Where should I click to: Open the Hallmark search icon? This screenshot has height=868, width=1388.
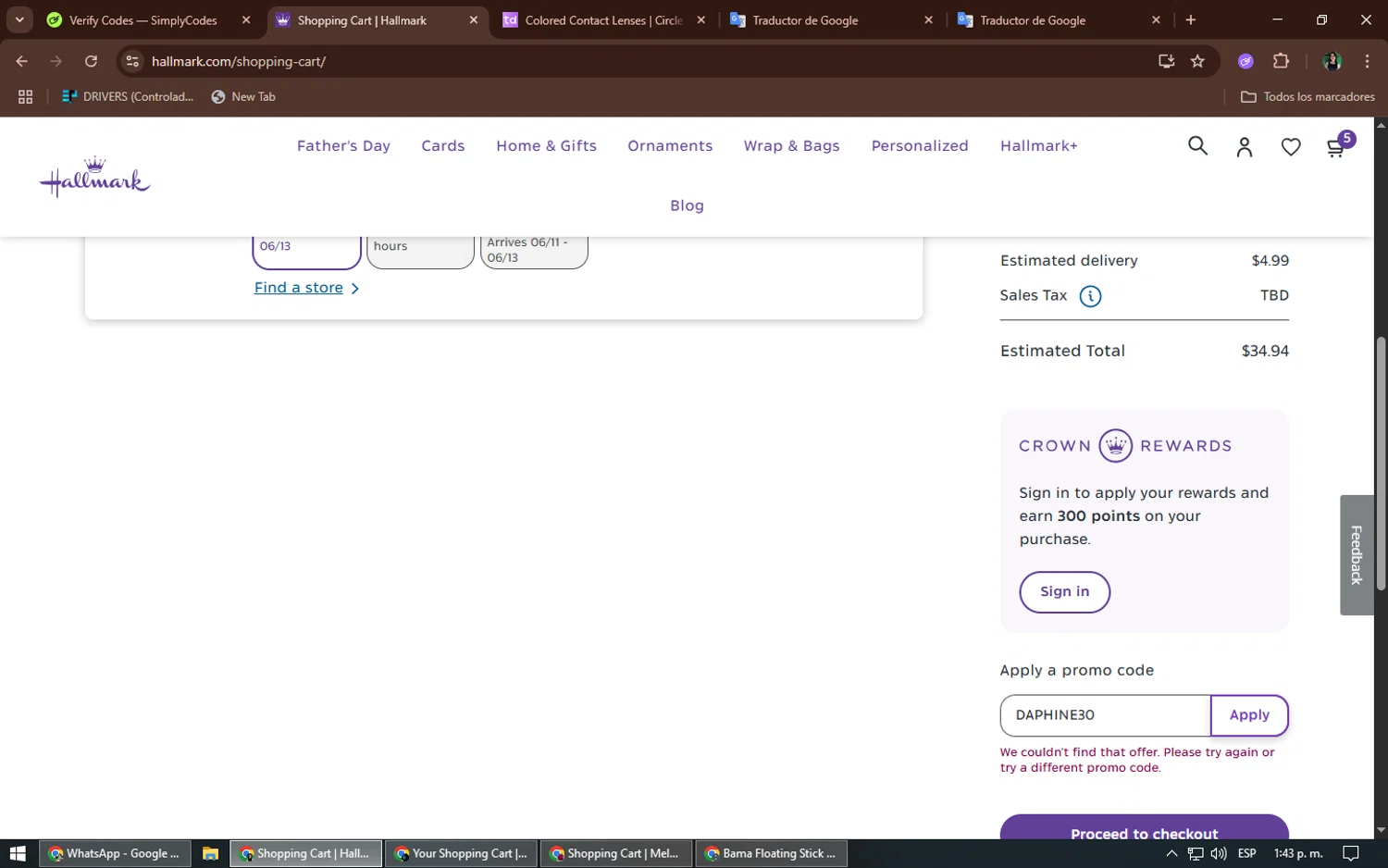pos(1197,146)
